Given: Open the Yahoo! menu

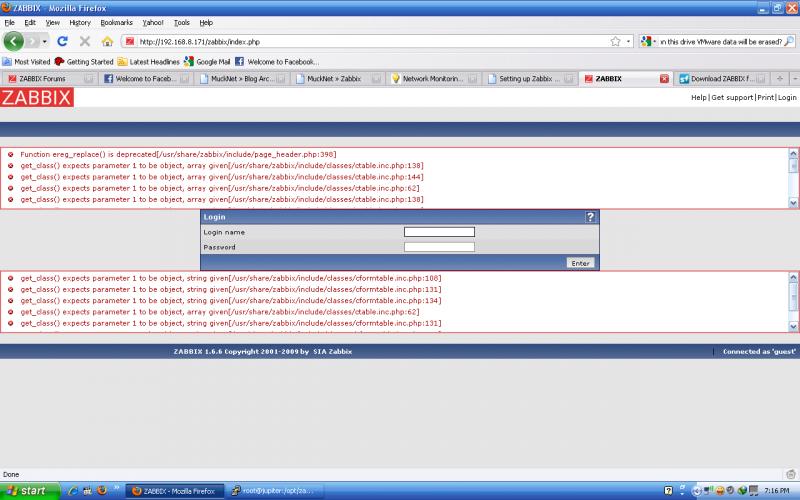Looking at the screenshot, I should click(153, 22).
